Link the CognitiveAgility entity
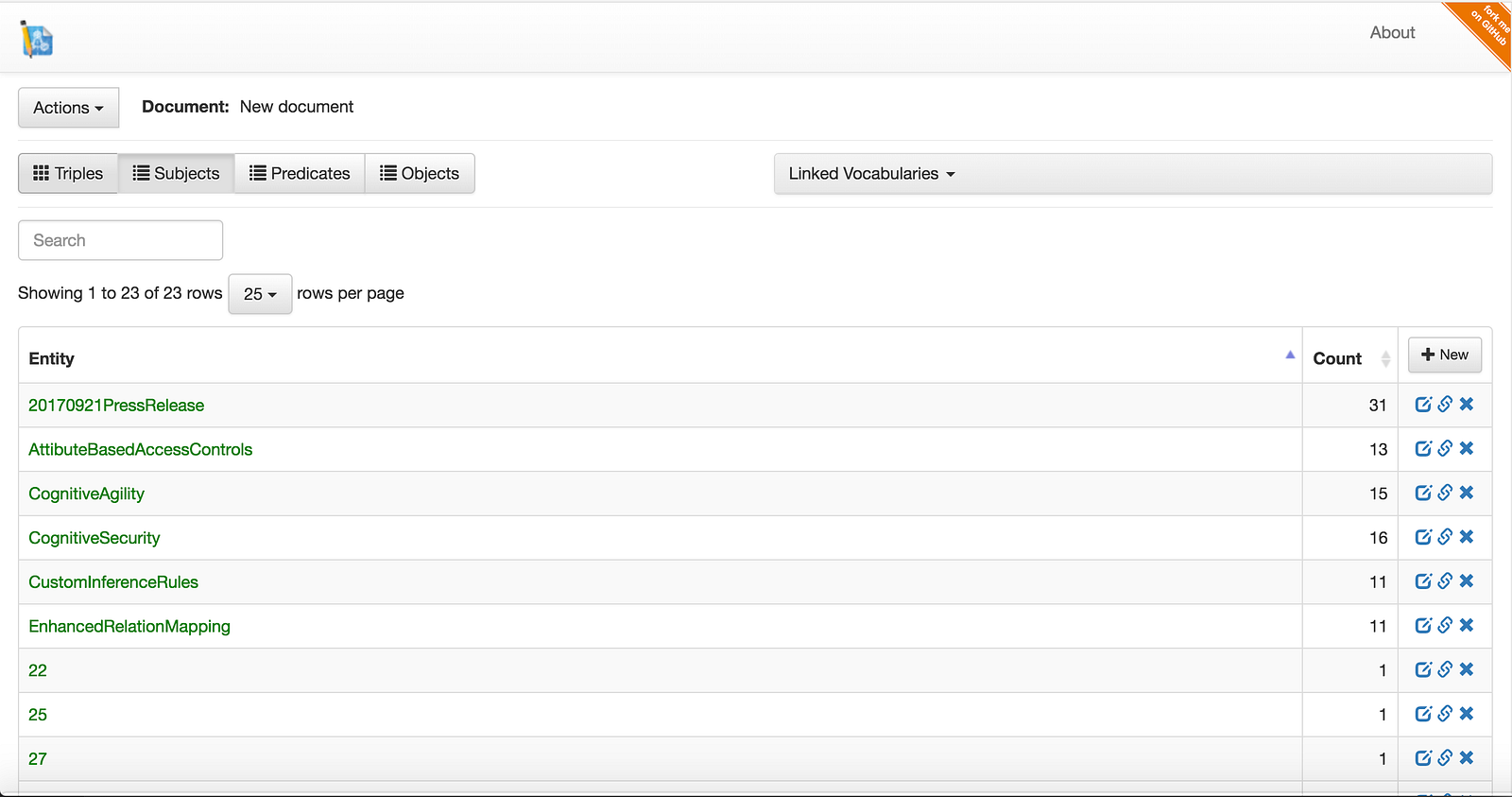Screen dimensions: 1512x797 [1445, 493]
